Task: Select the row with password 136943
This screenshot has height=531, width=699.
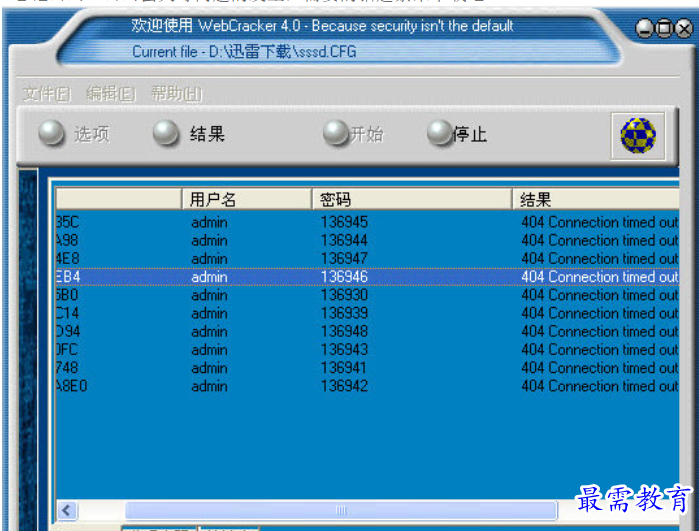Action: [367, 350]
